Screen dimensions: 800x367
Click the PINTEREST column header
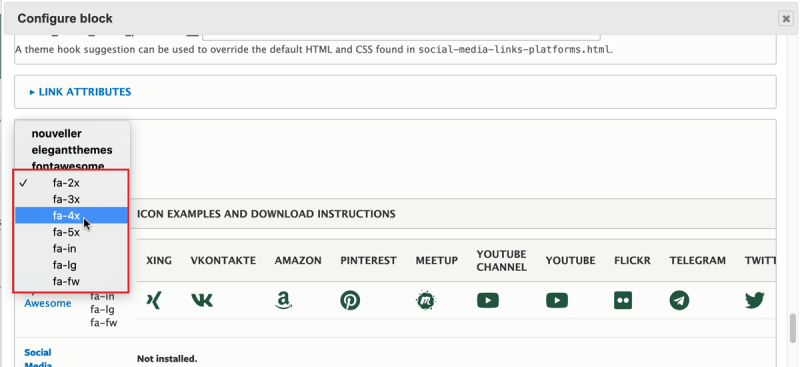[x=368, y=261]
